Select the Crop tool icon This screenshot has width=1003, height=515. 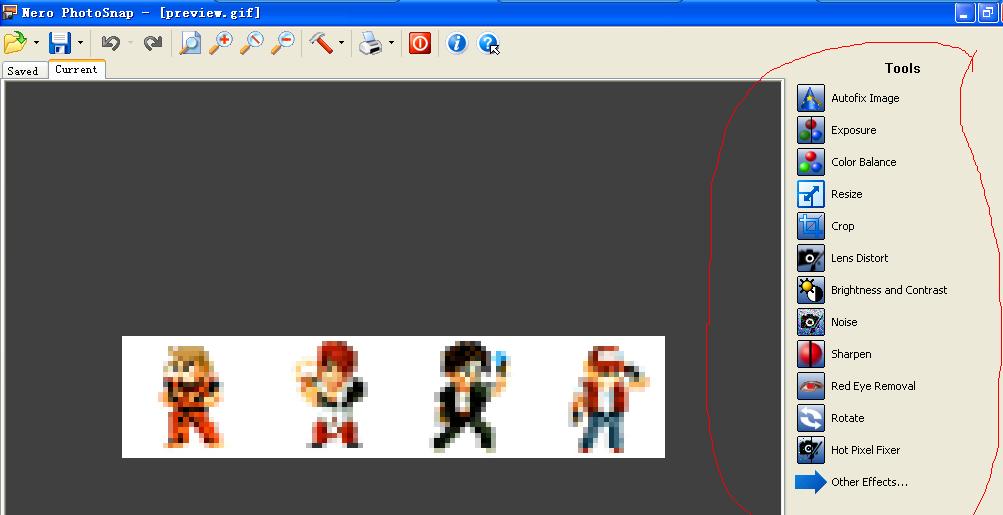click(810, 226)
